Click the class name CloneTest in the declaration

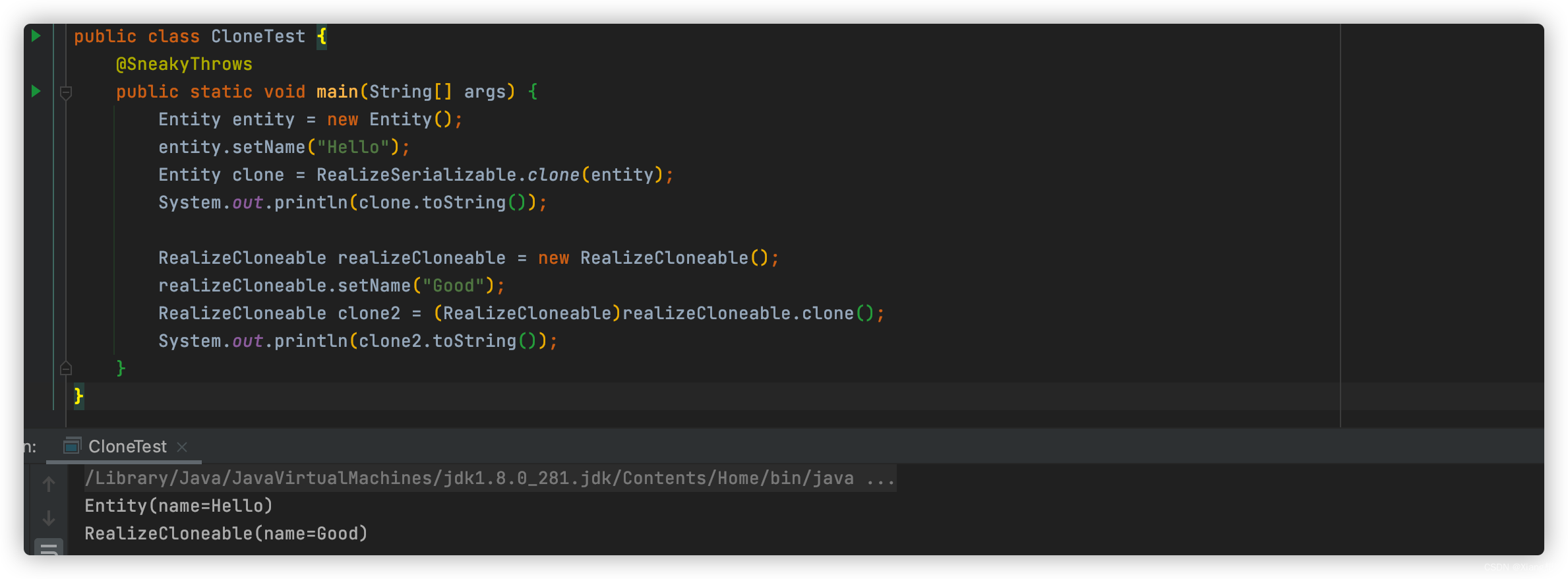(258, 36)
